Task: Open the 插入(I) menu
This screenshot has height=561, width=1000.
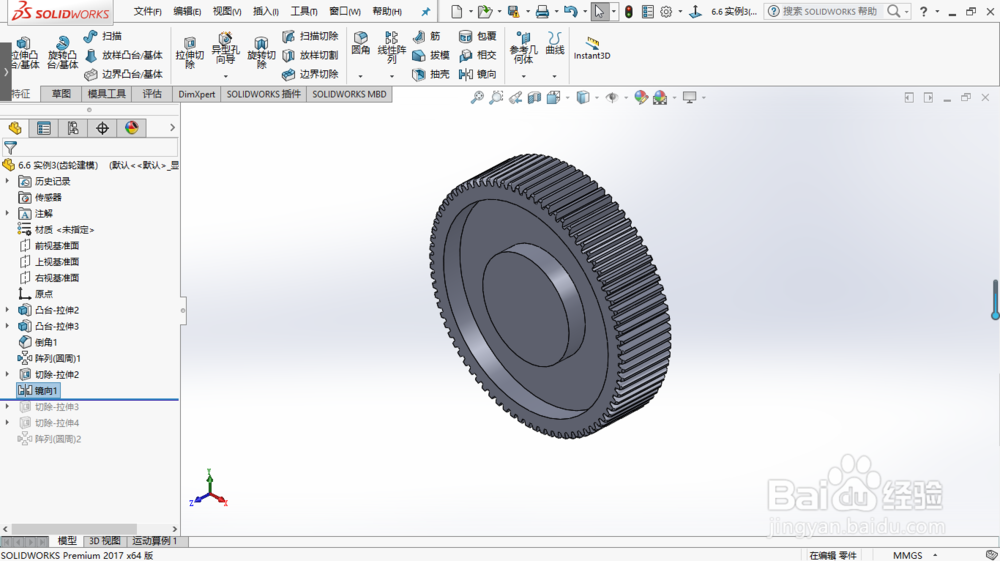Action: coord(266,11)
